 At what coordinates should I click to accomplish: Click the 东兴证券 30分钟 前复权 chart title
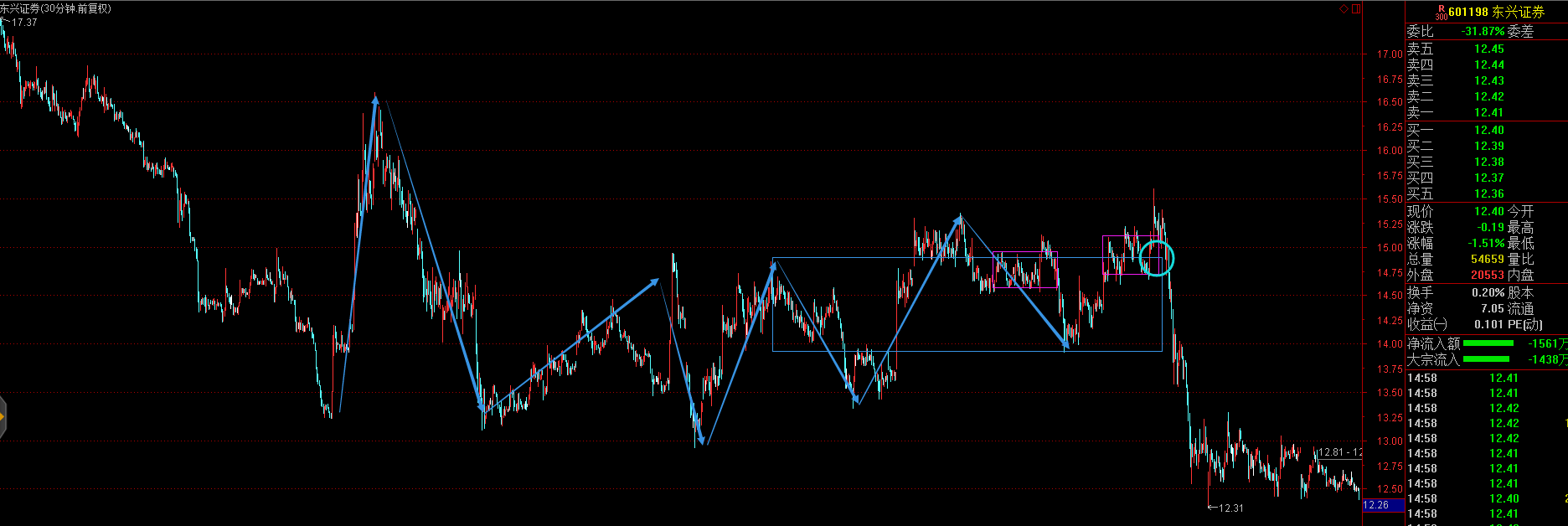[x=56, y=8]
